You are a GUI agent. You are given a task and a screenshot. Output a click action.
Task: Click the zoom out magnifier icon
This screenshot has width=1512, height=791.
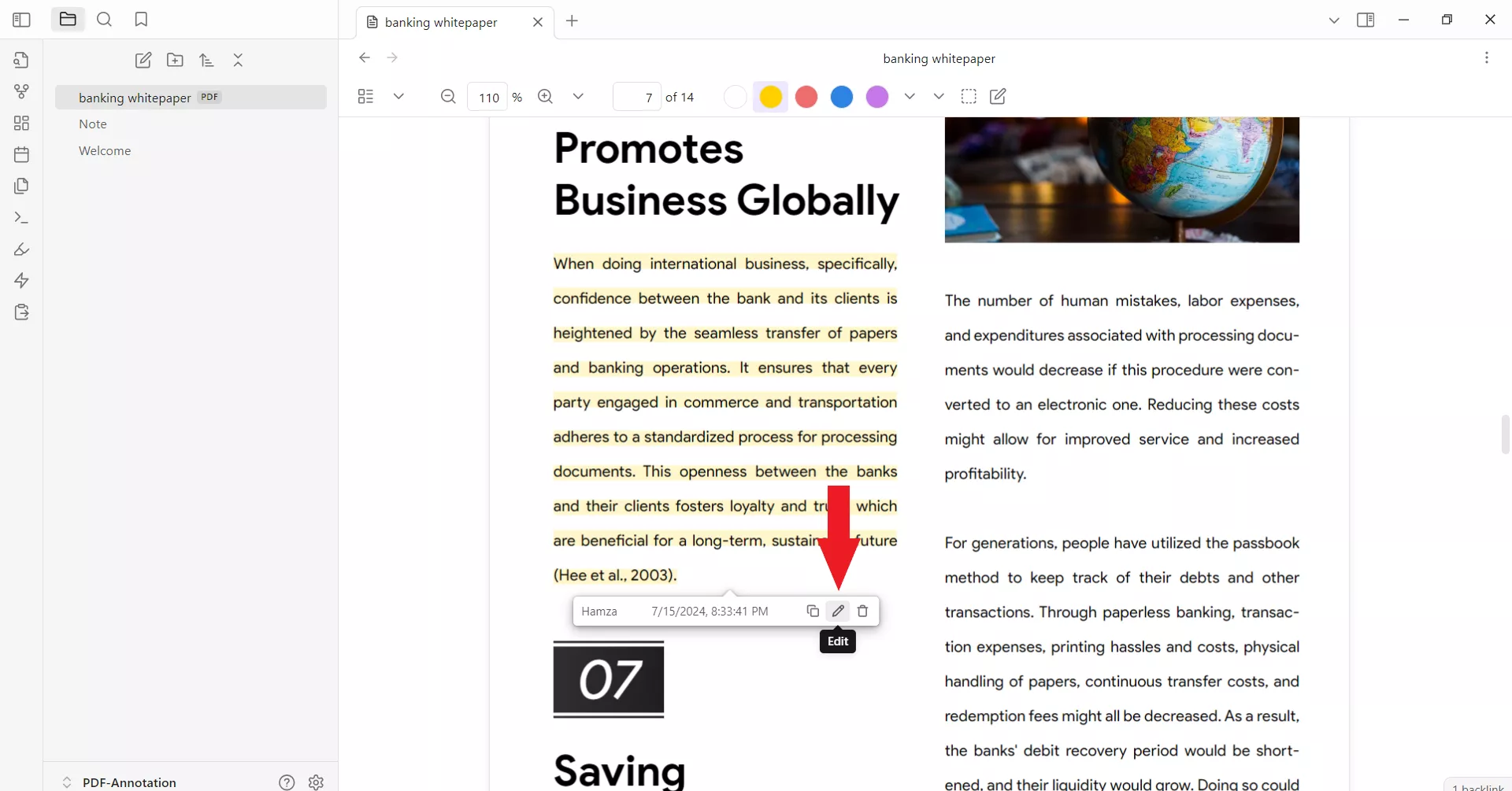(448, 96)
